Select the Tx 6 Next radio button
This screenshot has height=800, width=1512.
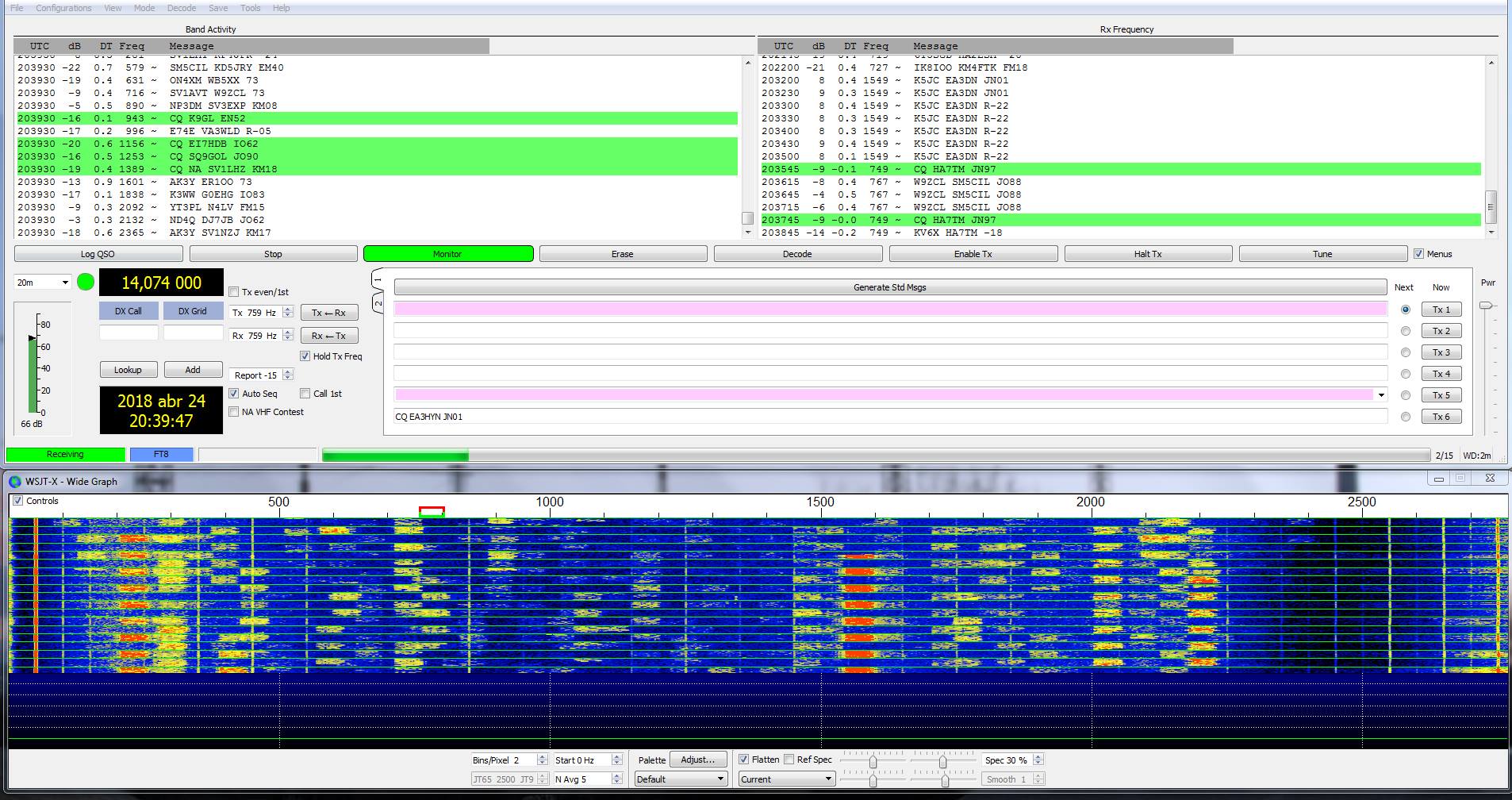(1406, 417)
